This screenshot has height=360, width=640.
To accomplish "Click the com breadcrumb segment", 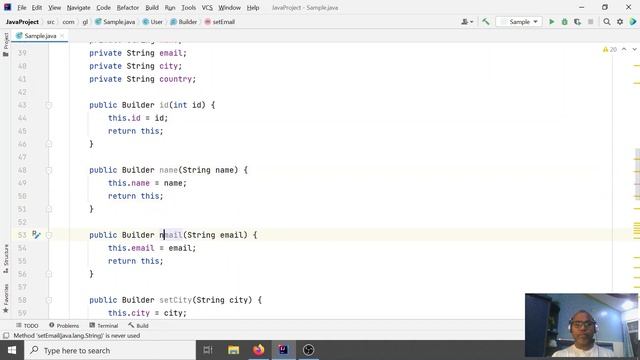I will click(x=68, y=22).
